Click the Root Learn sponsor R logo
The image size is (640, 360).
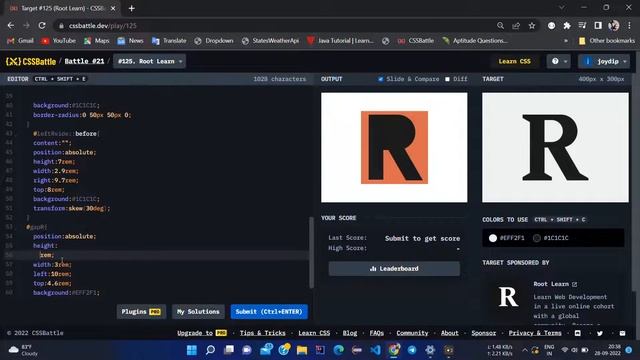pos(508,297)
